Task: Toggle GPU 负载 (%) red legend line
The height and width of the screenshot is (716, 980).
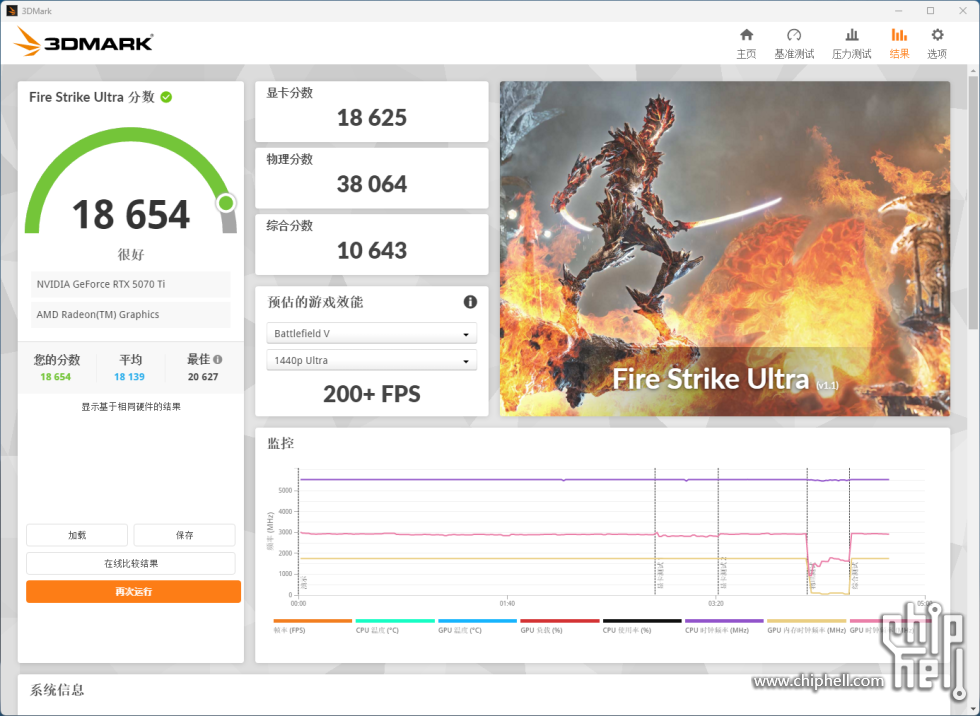Action: tap(559, 626)
